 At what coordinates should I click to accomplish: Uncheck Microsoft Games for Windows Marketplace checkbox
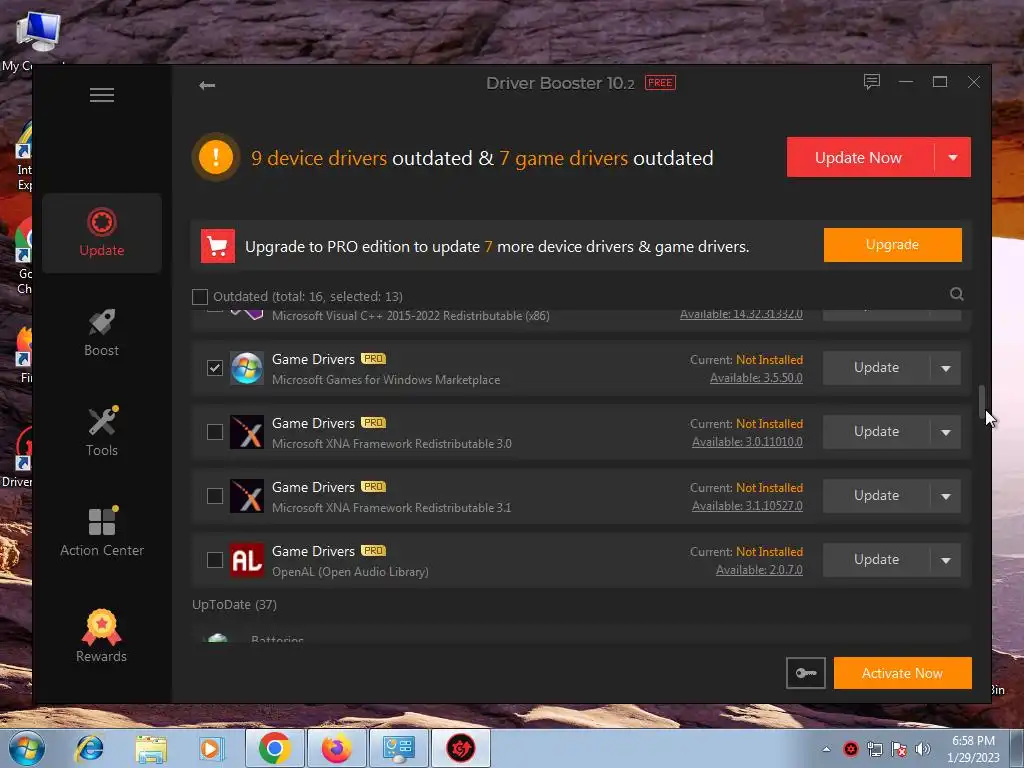tap(215, 368)
